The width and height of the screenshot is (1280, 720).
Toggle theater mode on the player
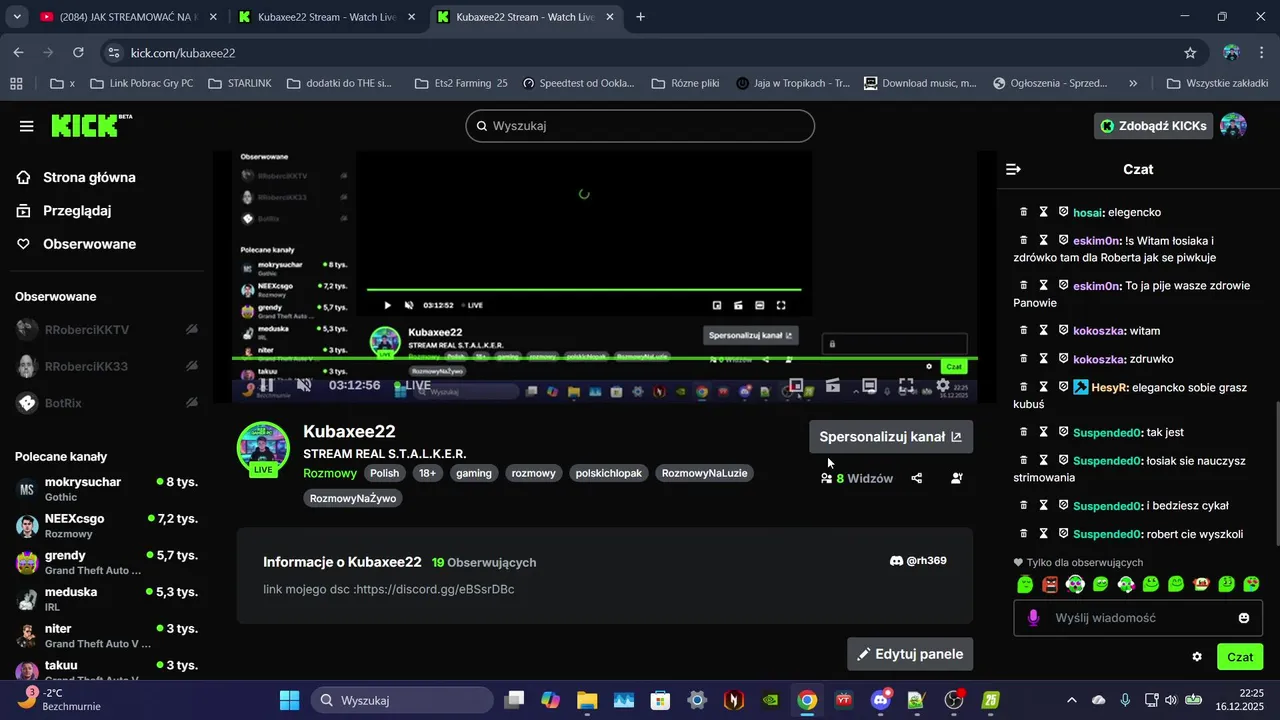tap(870, 385)
